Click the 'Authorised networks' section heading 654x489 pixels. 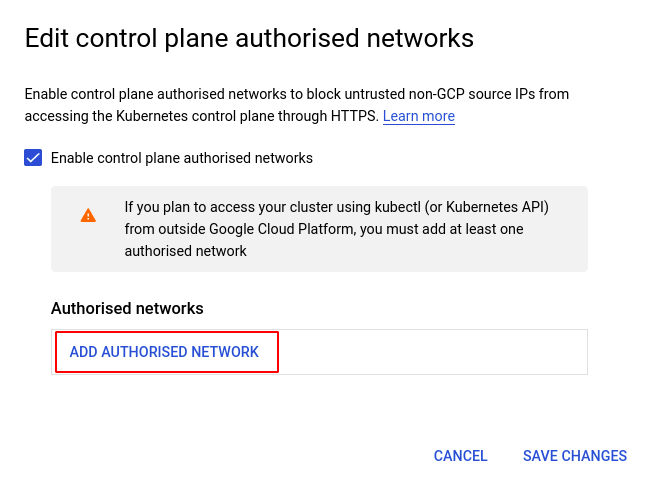[127, 308]
